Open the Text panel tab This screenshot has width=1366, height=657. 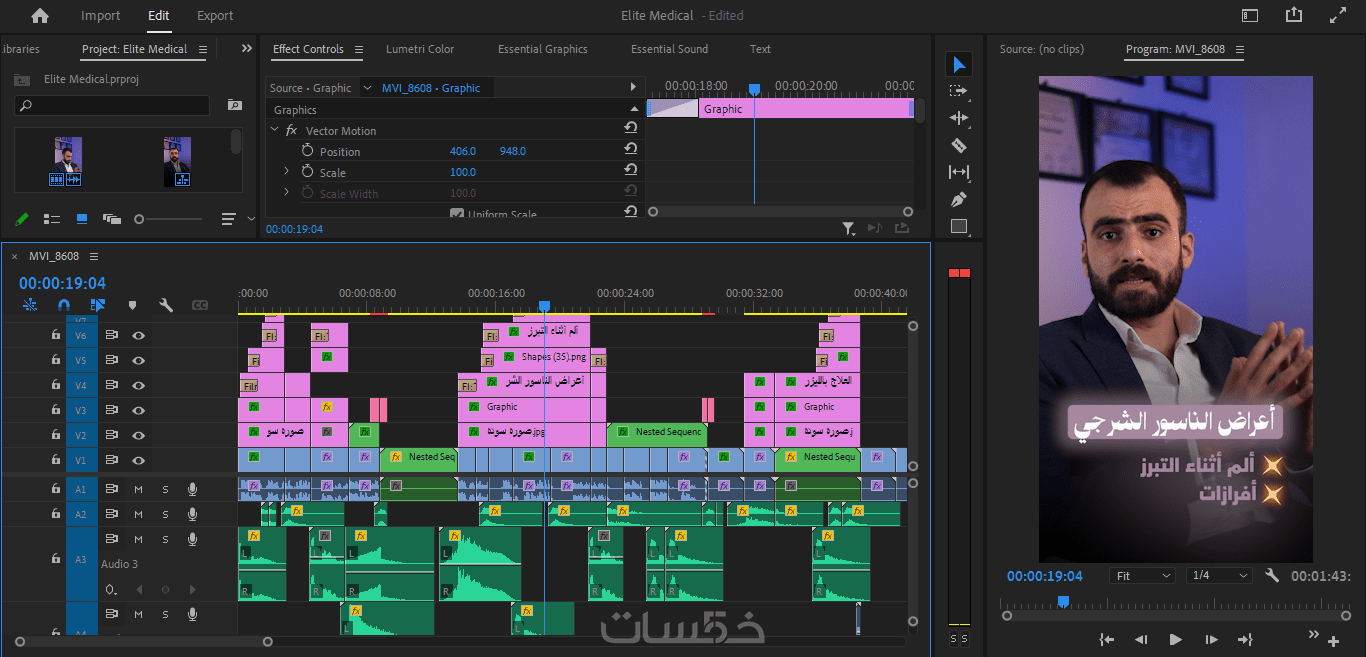(760, 49)
